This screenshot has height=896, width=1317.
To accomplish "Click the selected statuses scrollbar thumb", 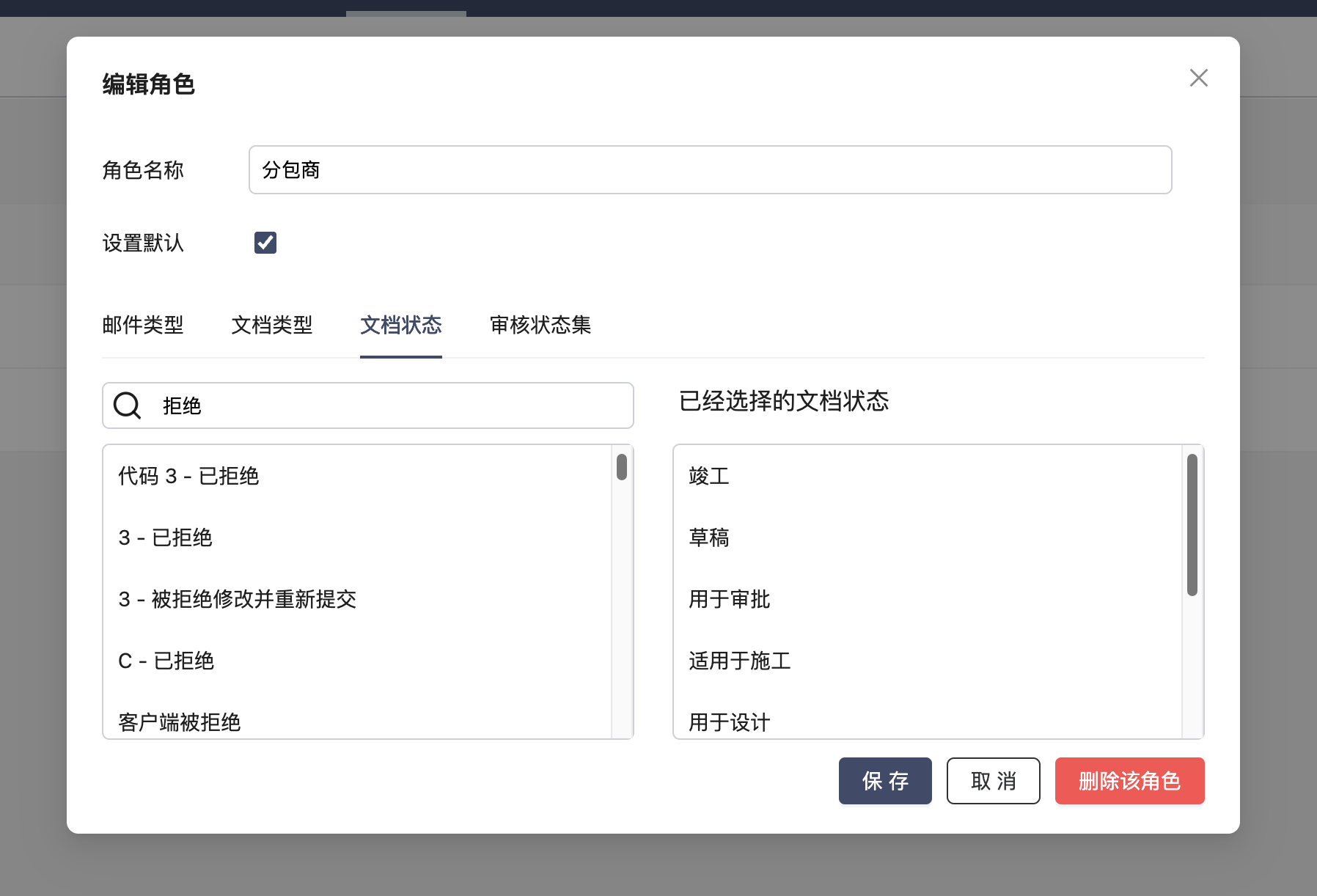I will pyautogui.click(x=1192, y=524).
